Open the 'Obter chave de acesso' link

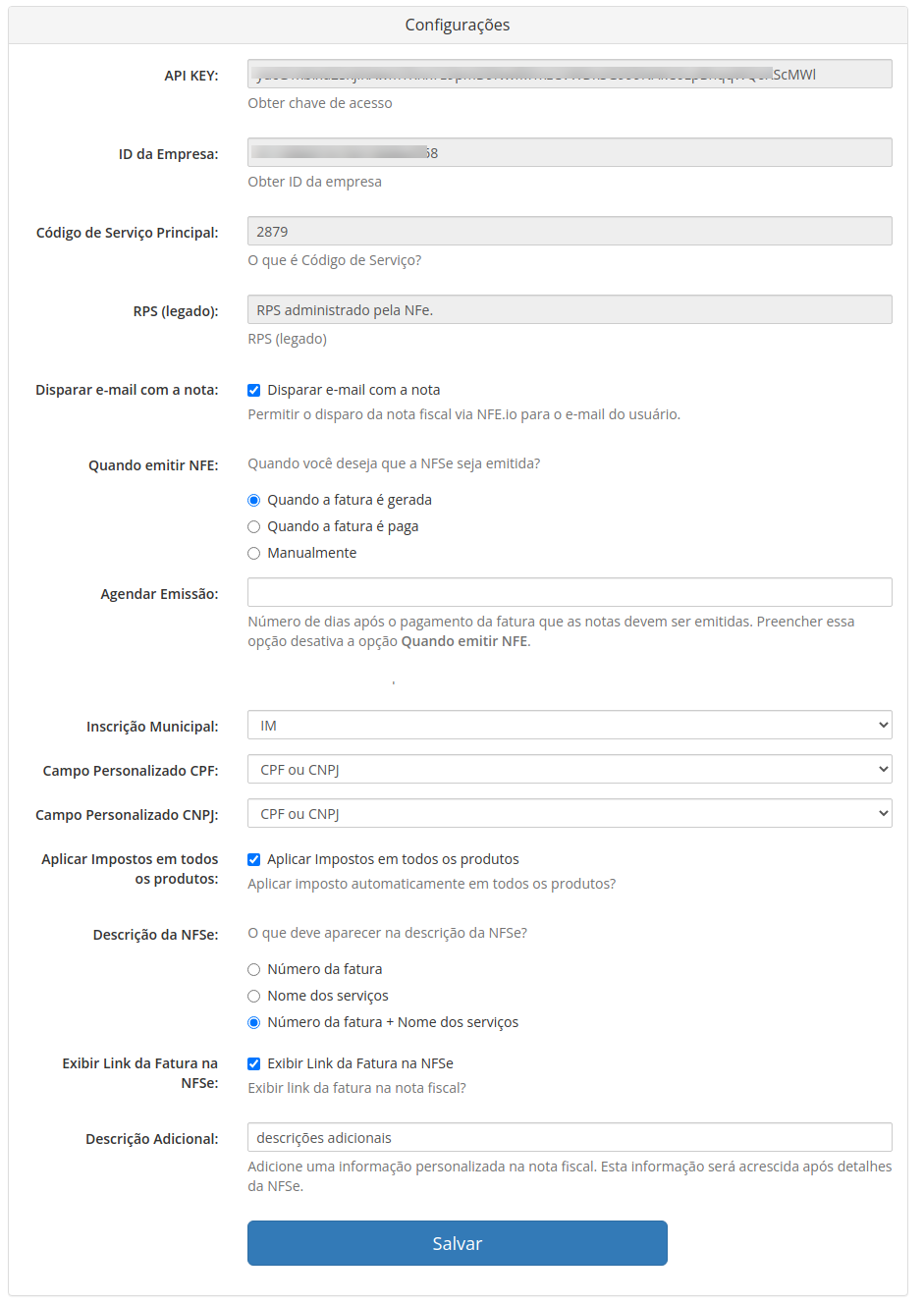319,103
